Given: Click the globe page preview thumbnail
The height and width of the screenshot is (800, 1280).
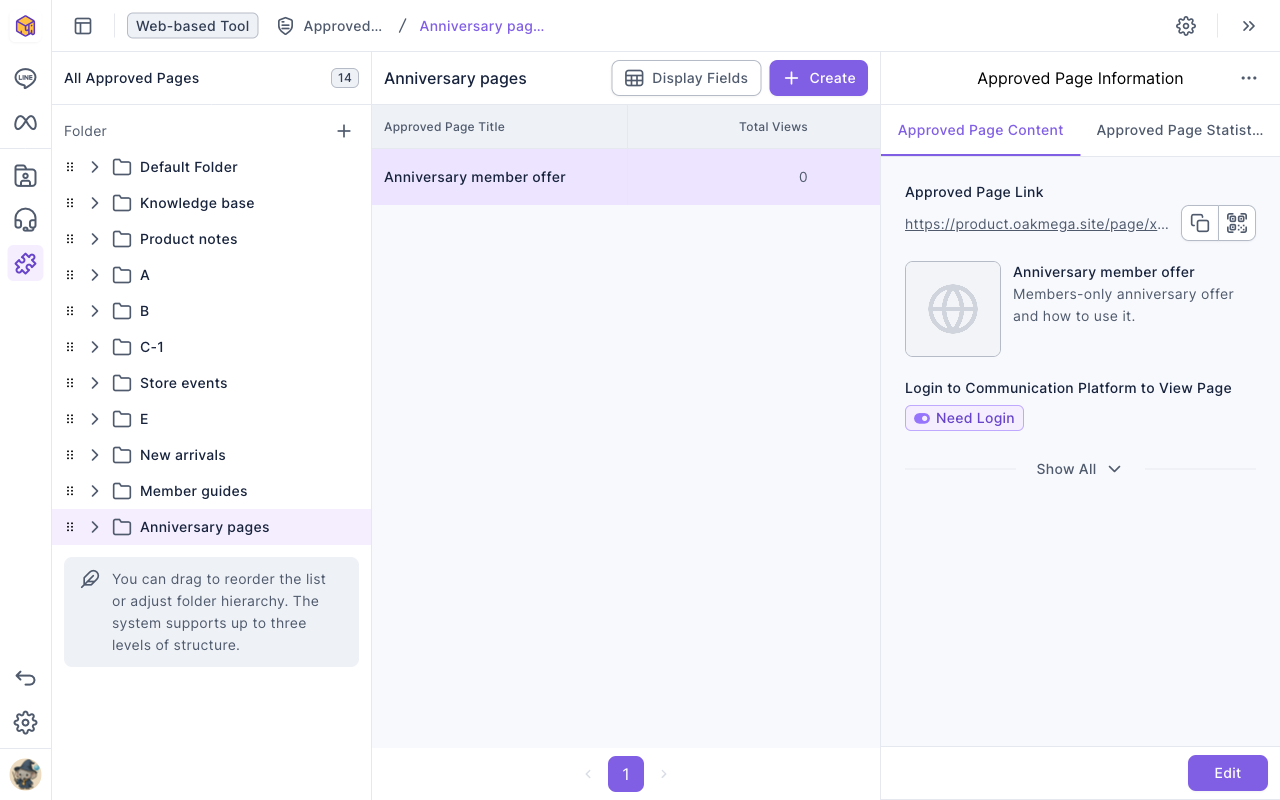Looking at the screenshot, I should point(953,309).
